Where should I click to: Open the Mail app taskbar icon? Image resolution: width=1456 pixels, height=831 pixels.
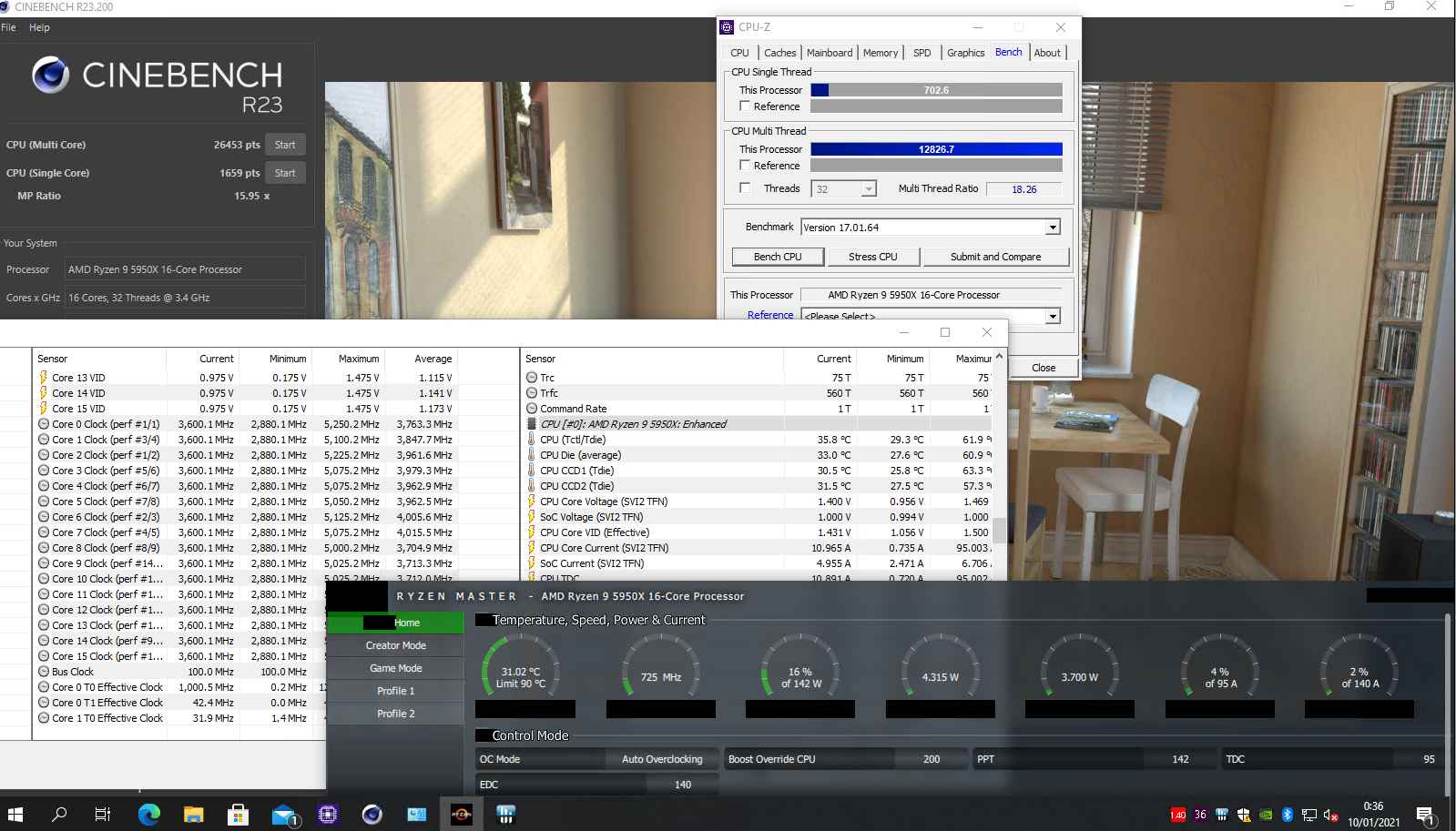click(283, 815)
